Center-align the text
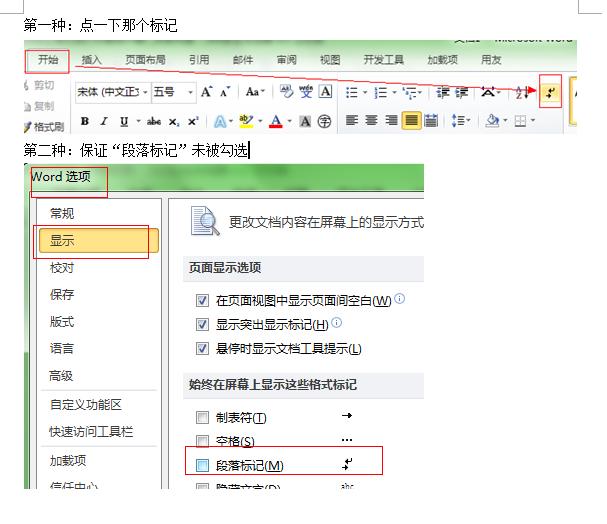 pyautogui.click(x=371, y=121)
